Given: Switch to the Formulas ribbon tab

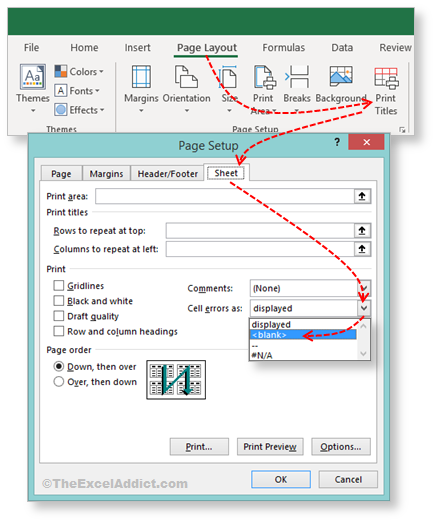Looking at the screenshot, I should click(283, 47).
